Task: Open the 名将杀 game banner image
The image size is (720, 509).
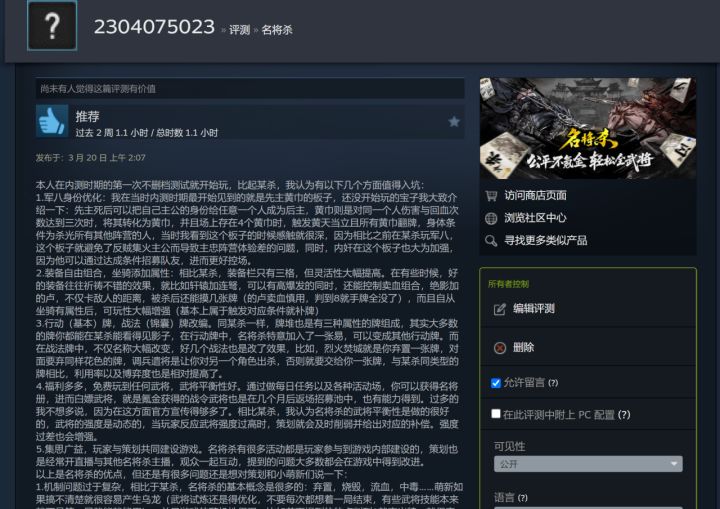Action: coord(588,129)
